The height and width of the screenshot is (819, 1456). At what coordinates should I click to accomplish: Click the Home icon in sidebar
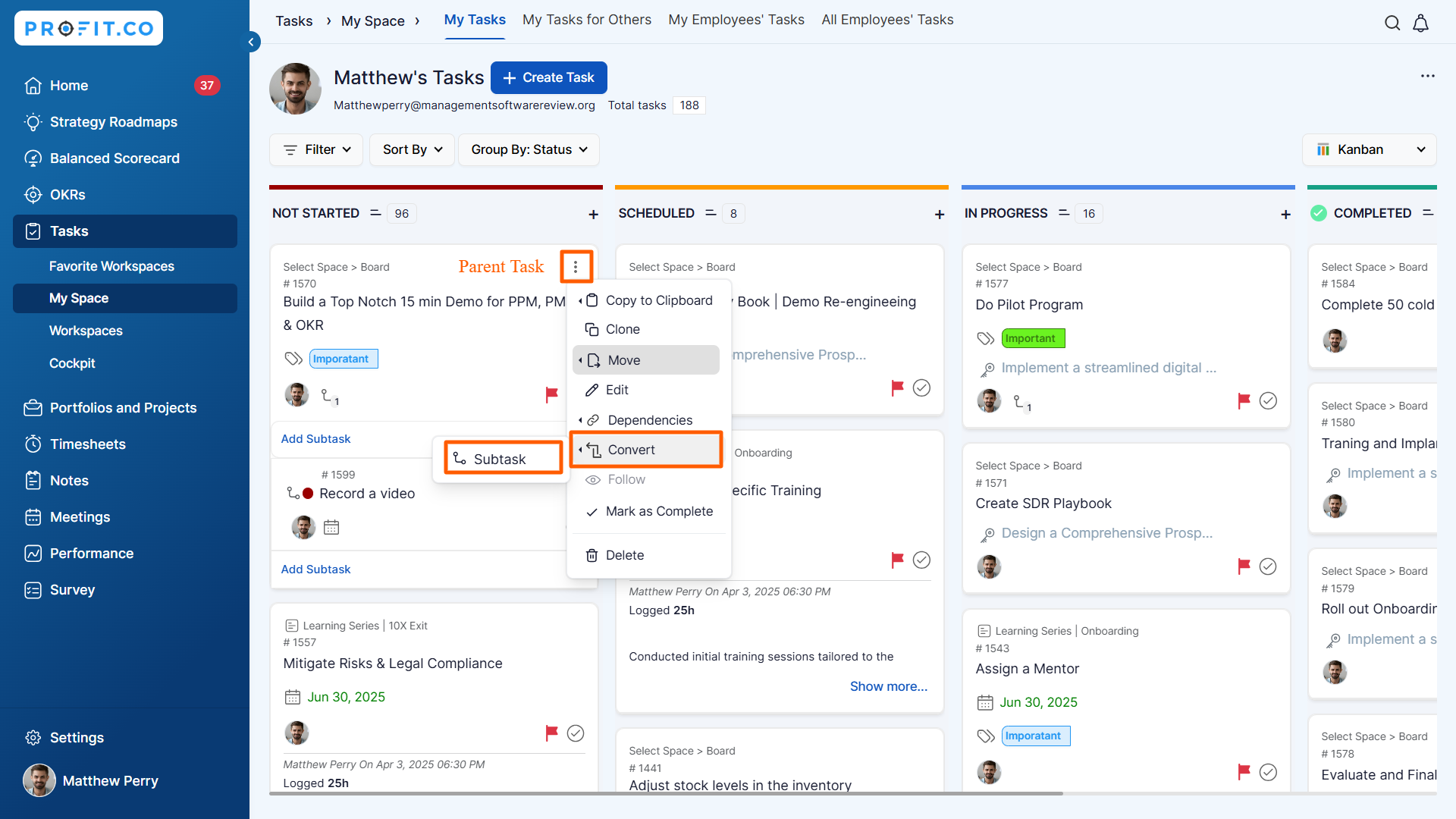click(x=33, y=86)
